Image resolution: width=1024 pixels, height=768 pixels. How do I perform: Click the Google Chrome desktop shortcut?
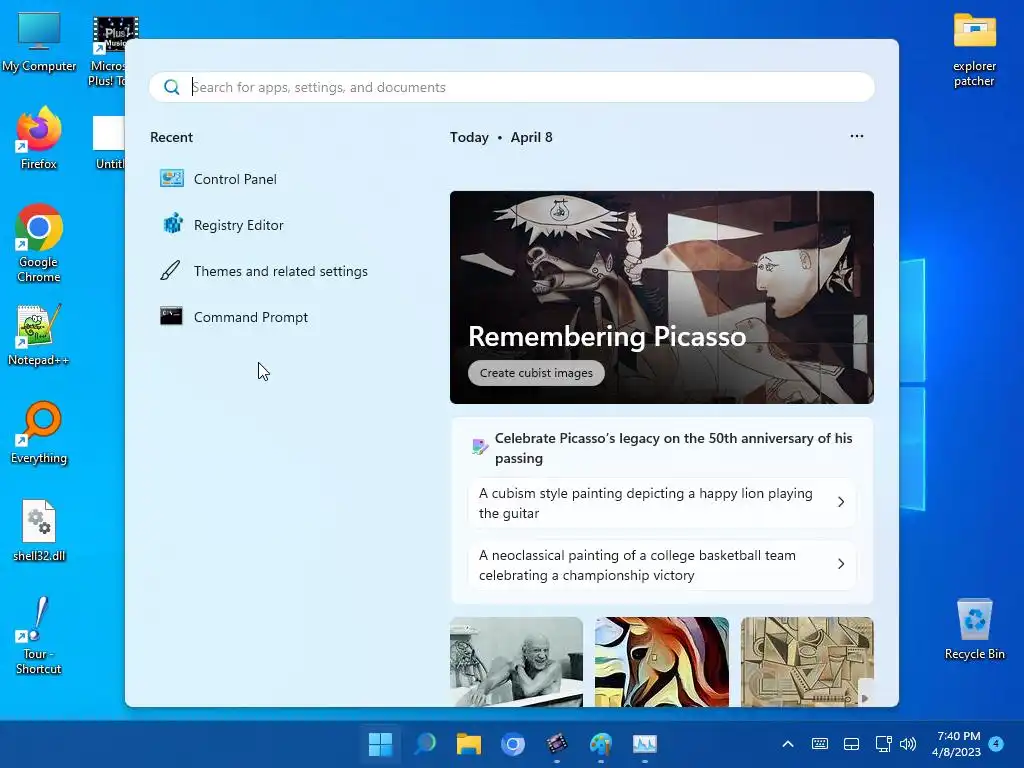click(x=39, y=243)
